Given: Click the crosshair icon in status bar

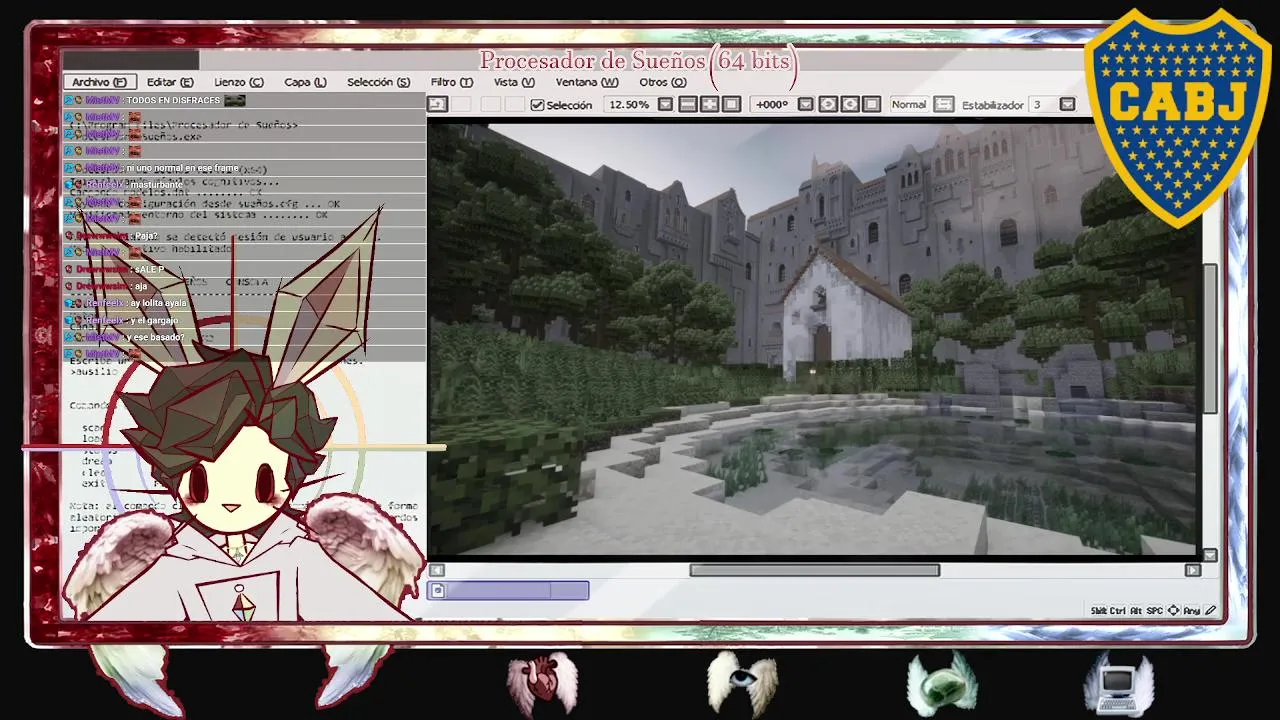Looking at the screenshot, I should tap(1173, 610).
